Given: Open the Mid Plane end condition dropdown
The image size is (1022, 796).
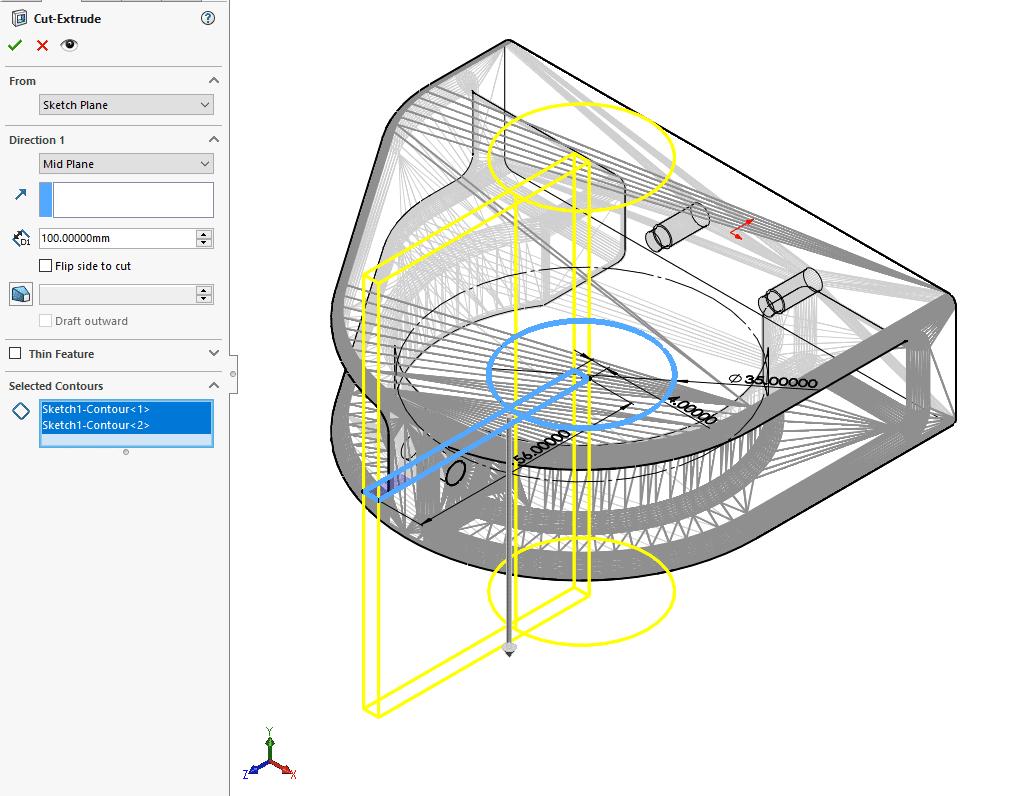Looking at the screenshot, I should tap(126, 163).
